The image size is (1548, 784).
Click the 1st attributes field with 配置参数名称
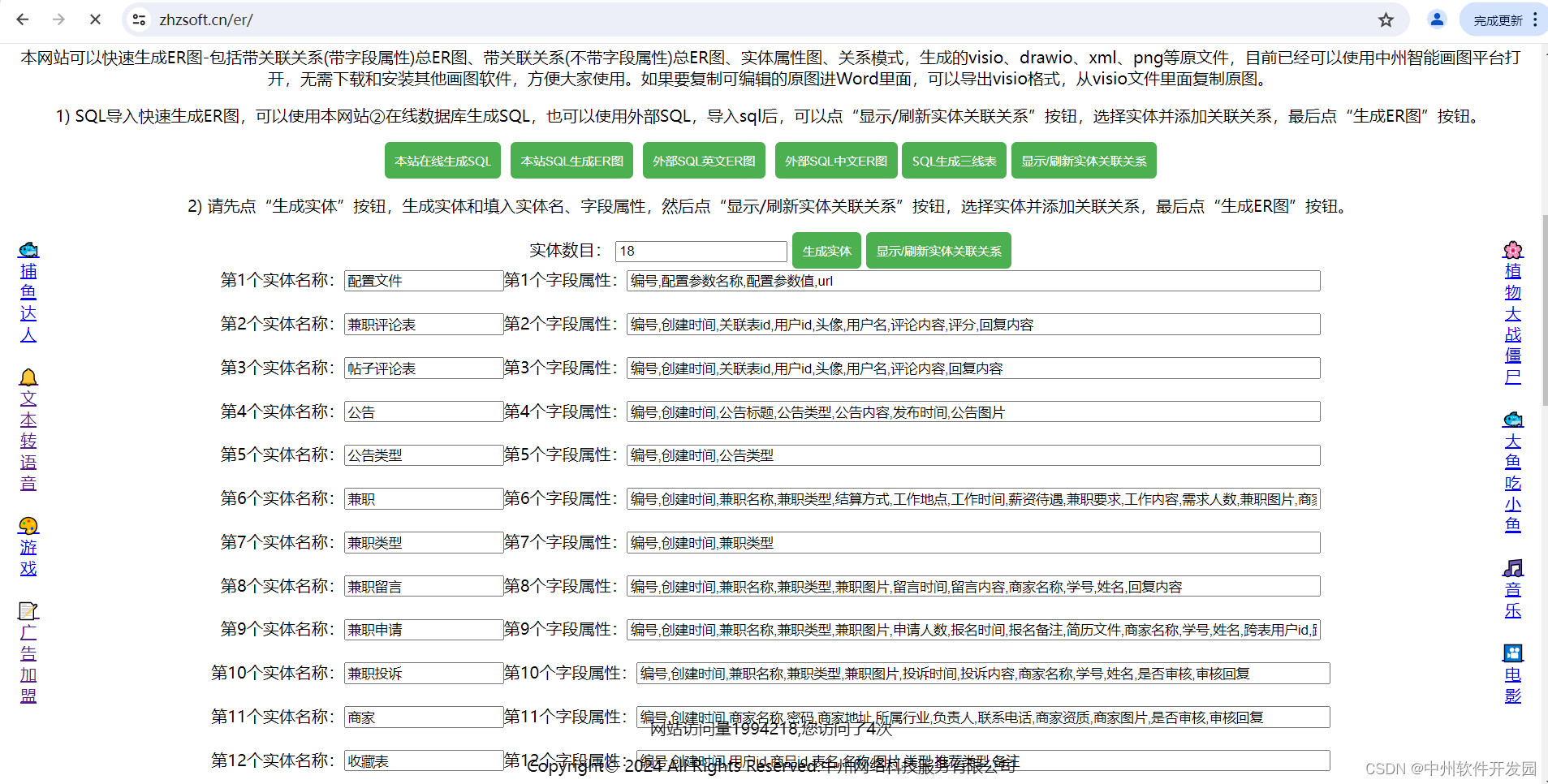[973, 281]
